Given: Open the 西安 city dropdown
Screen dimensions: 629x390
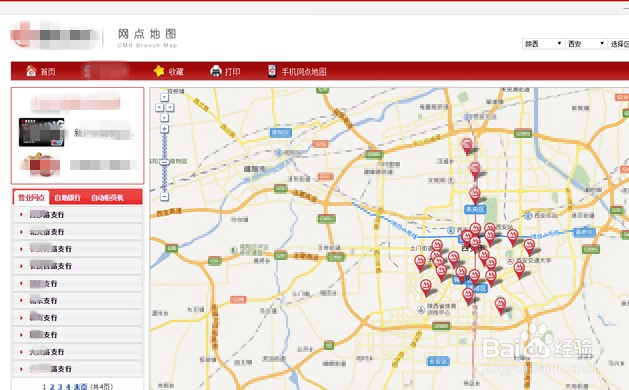Looking at the screenshot, I should (586, 44).
